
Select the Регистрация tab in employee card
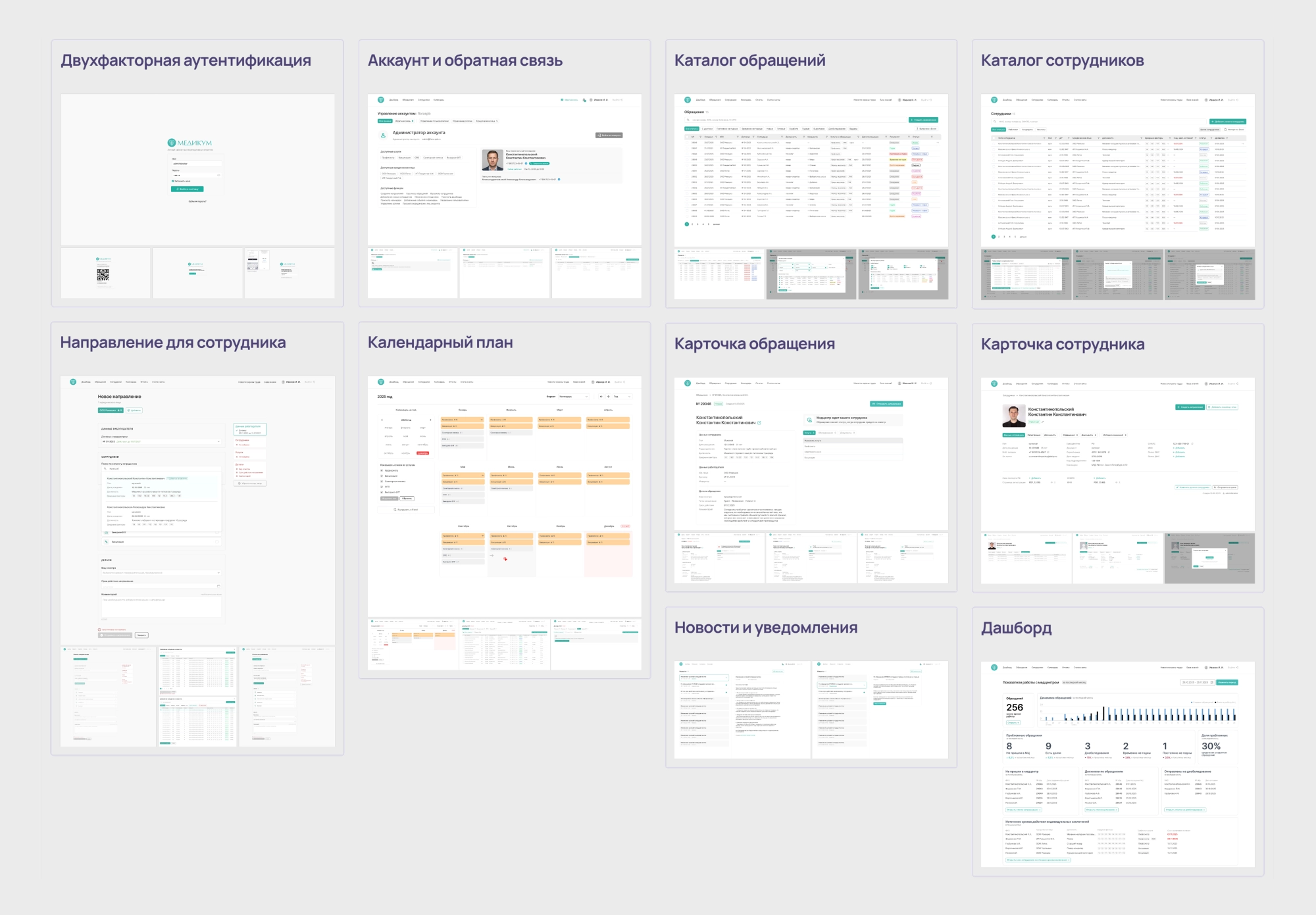coord(1034,435)
